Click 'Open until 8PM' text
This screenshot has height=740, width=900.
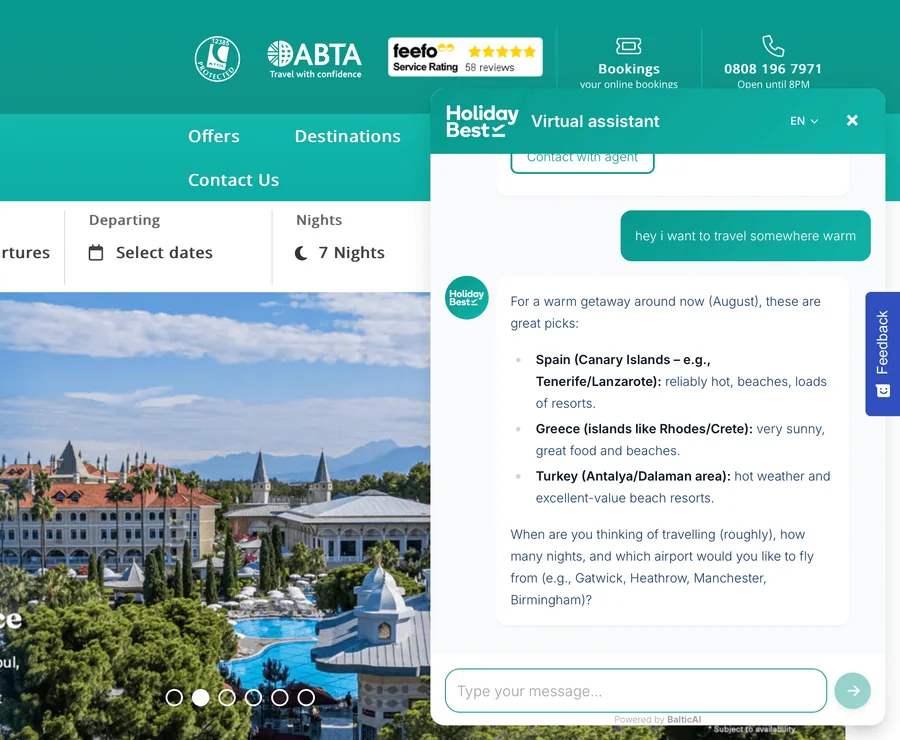[x=773, y=84]
